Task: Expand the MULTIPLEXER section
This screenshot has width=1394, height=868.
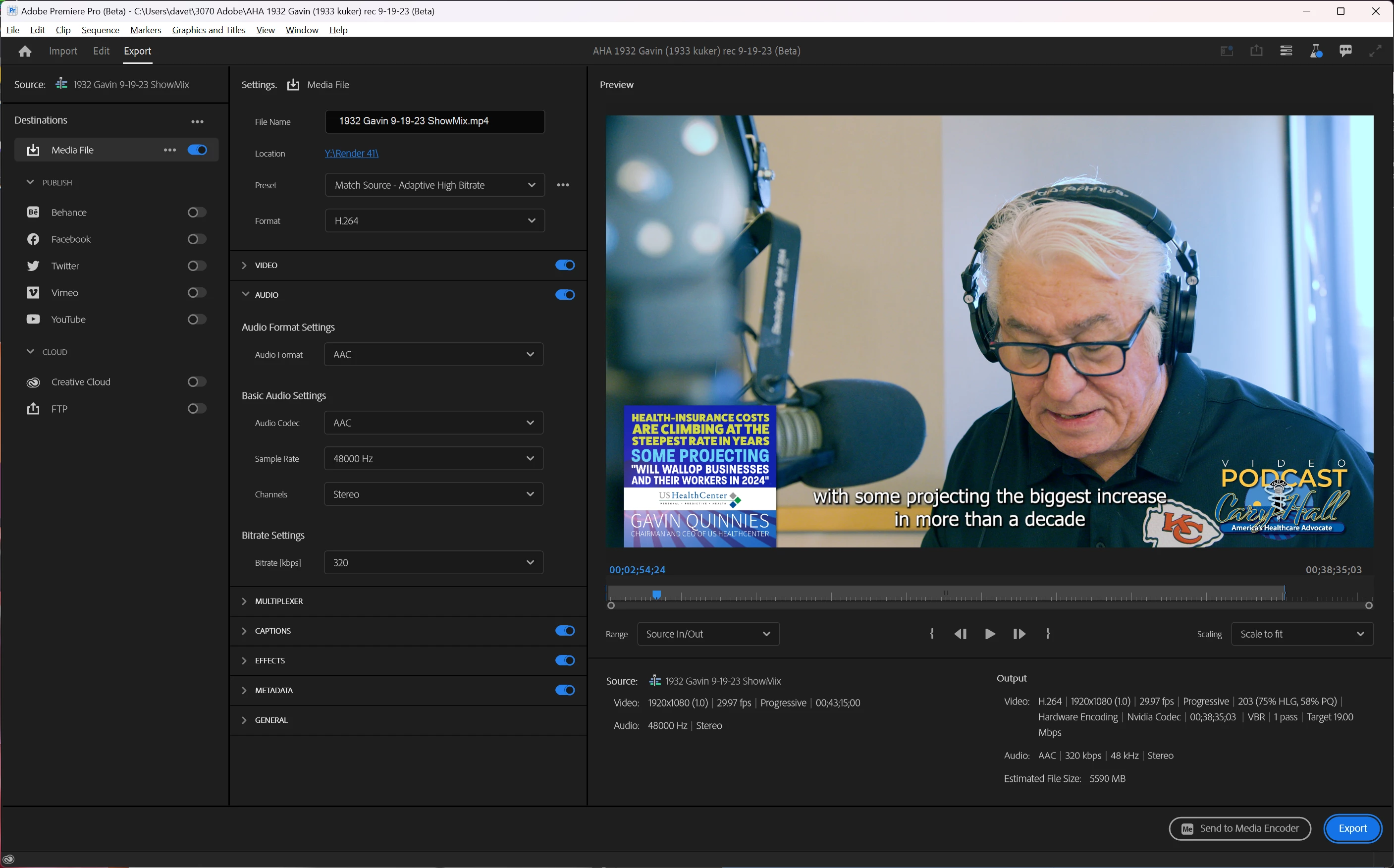Action: coord(279,601)
